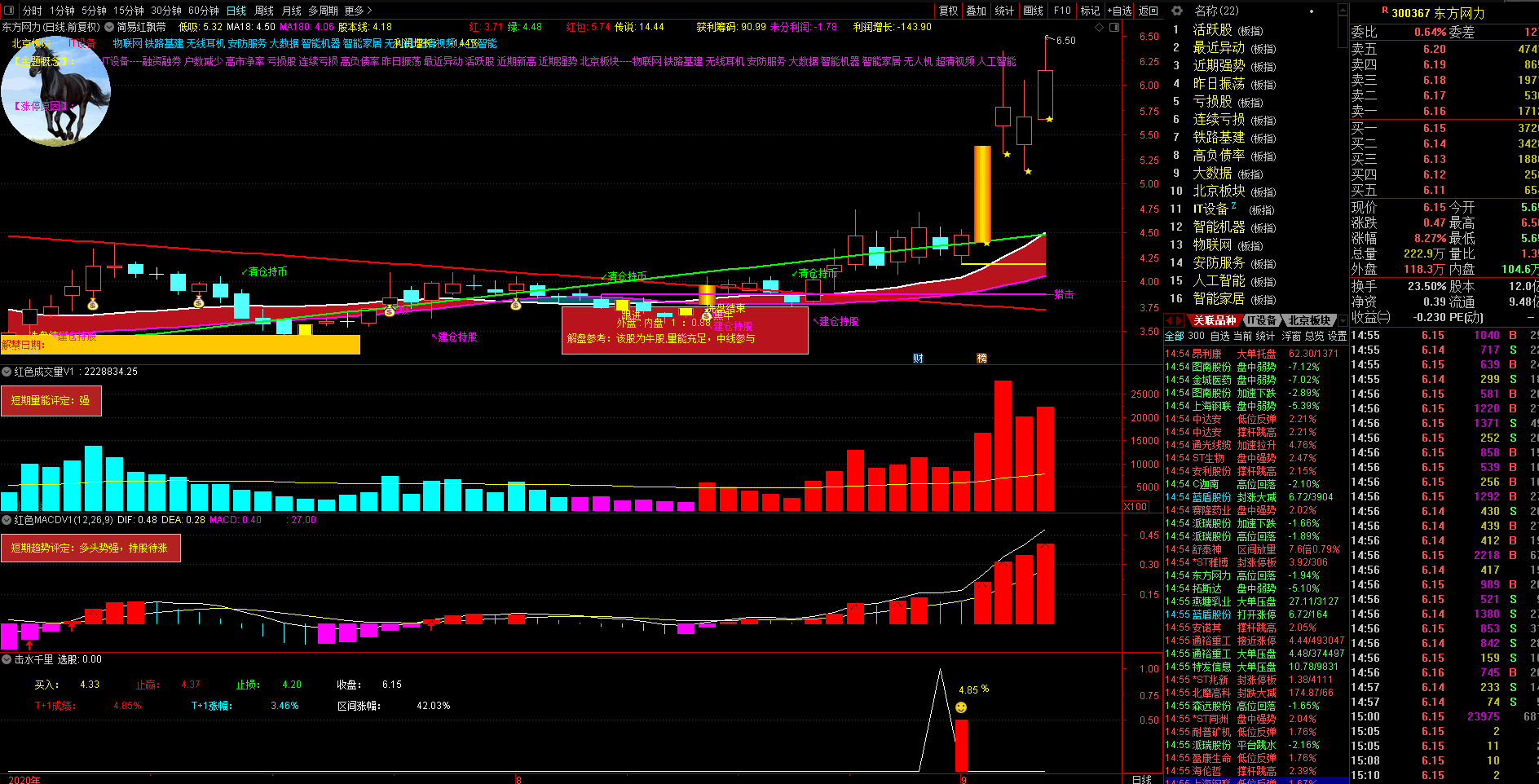Select the IT设备 tab
Viewport: 1539px width, 784px height.
pos(1261,320)
